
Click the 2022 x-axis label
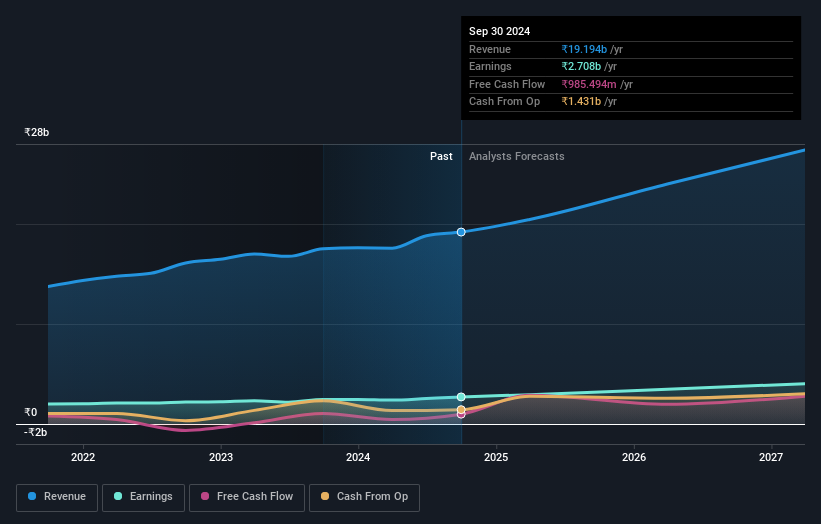tap(83, 458)
